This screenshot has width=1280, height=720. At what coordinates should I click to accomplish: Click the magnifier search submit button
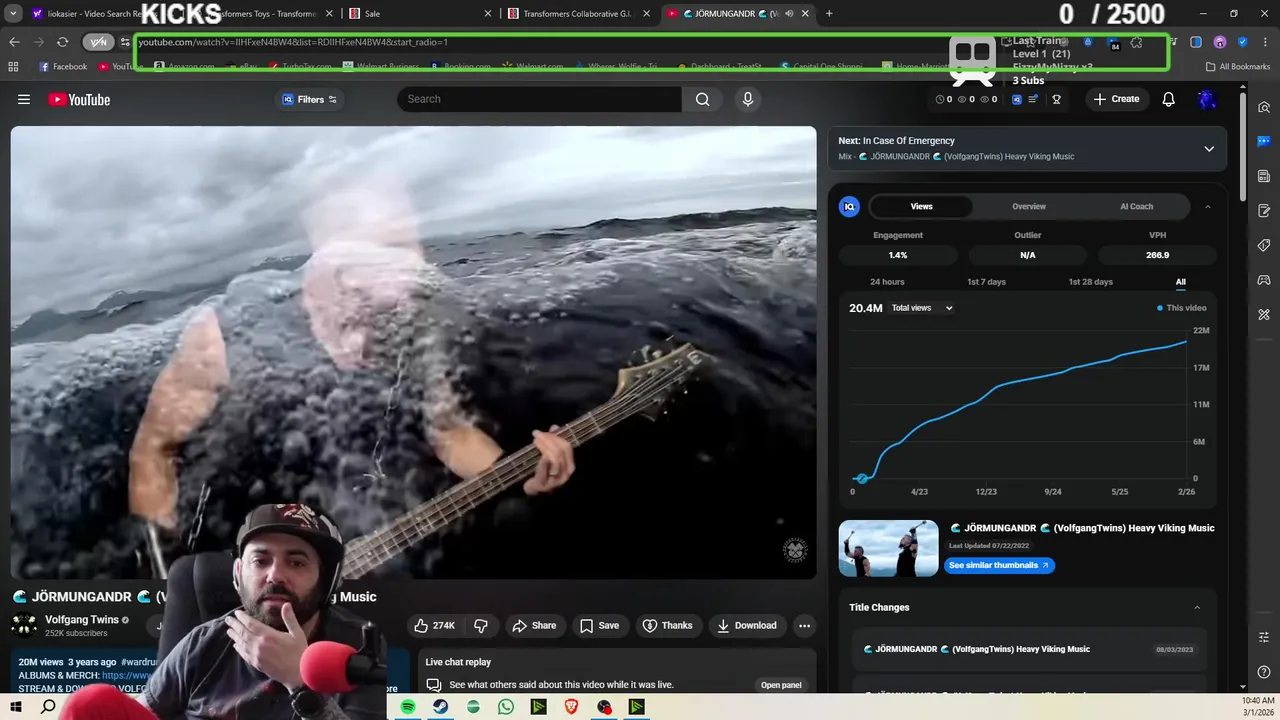click(703, 99)
